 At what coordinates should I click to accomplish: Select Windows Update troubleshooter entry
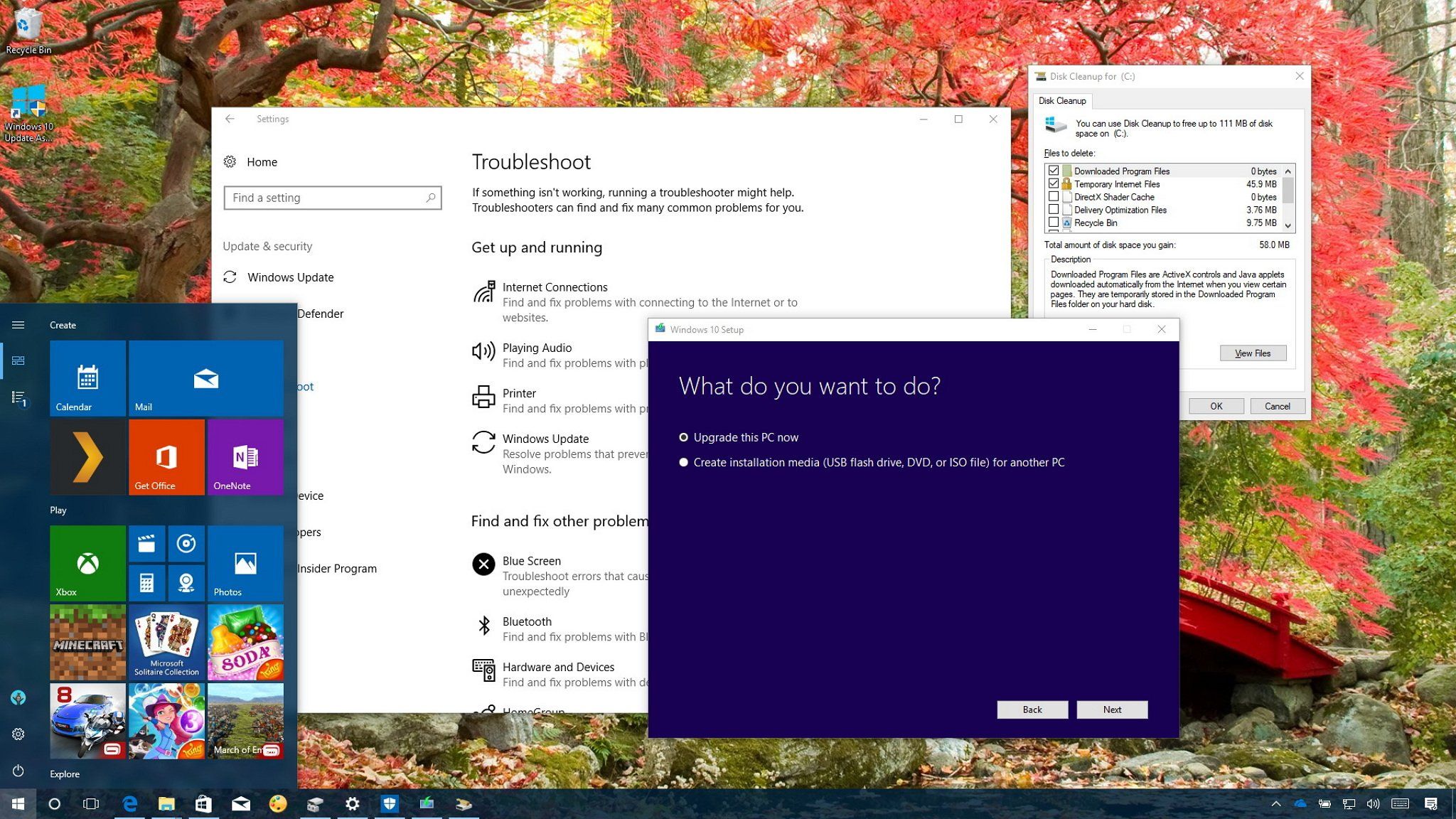(560, 454)
